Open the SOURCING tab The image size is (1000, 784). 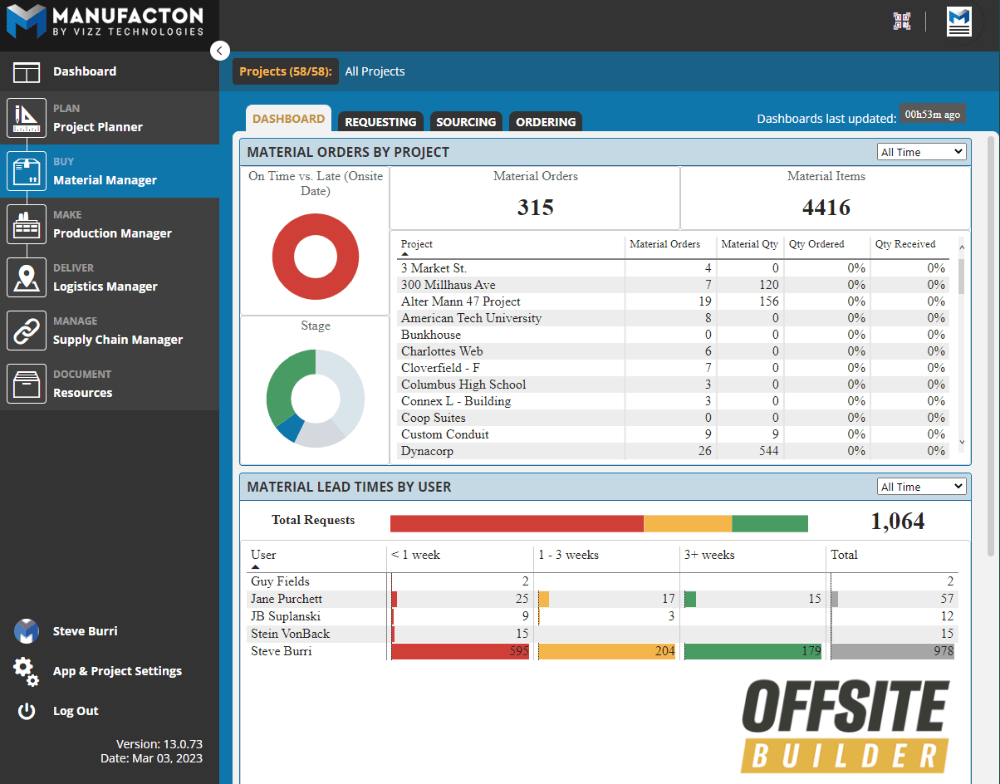click(x=466, y=121)
